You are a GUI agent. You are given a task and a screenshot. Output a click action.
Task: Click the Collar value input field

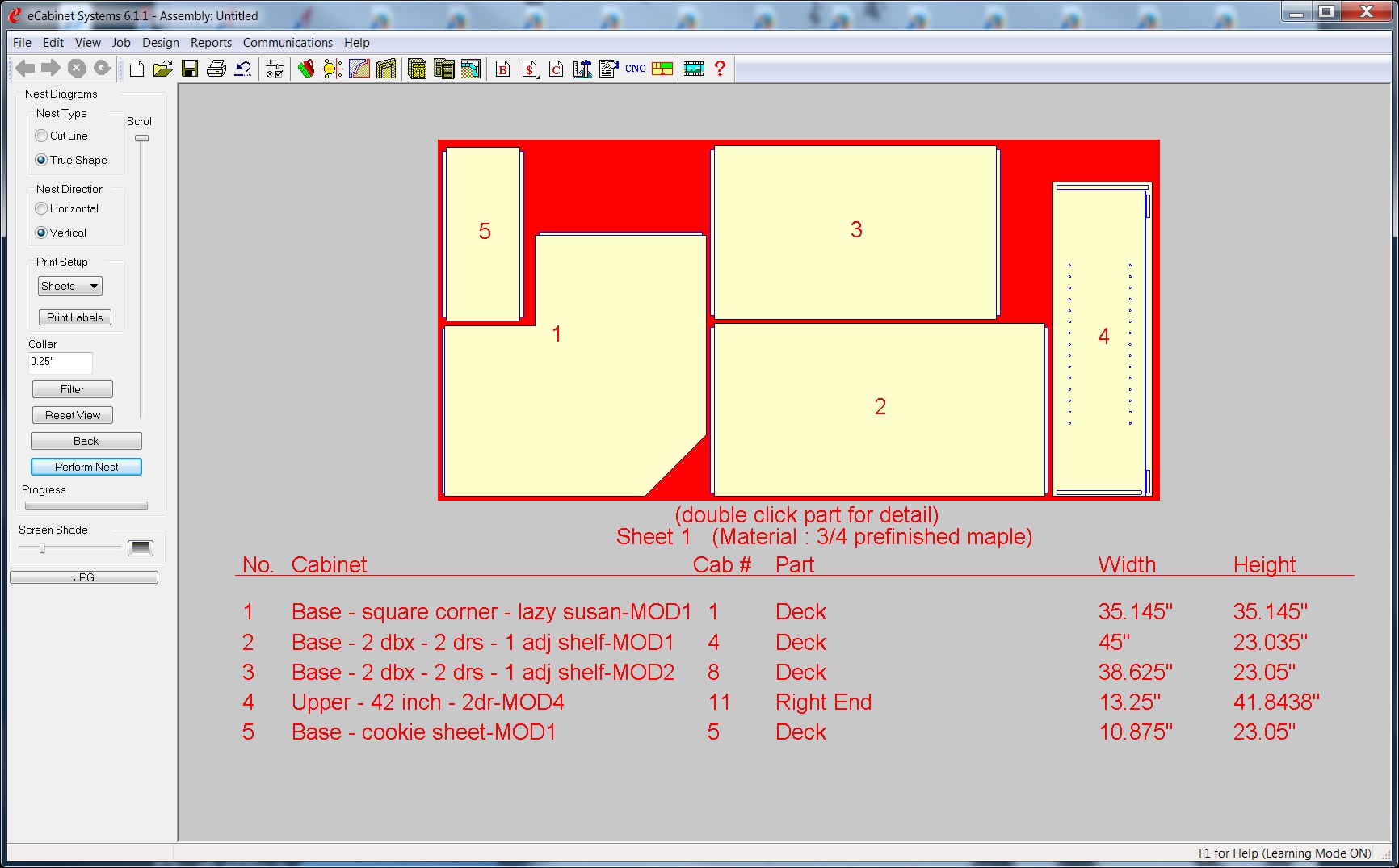[61, 362]
